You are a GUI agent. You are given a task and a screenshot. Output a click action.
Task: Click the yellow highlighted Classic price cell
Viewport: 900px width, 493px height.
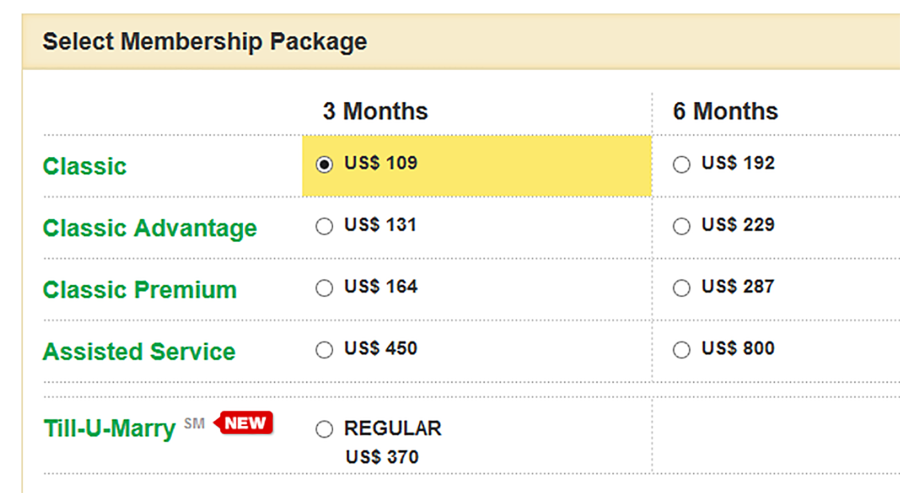click(x=477, y=166)
